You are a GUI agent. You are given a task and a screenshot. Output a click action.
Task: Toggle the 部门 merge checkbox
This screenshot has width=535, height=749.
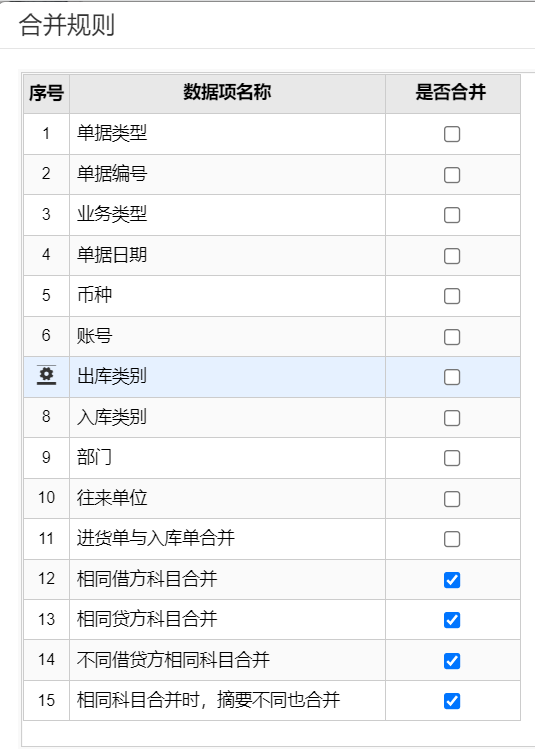[x=452, y=458]
